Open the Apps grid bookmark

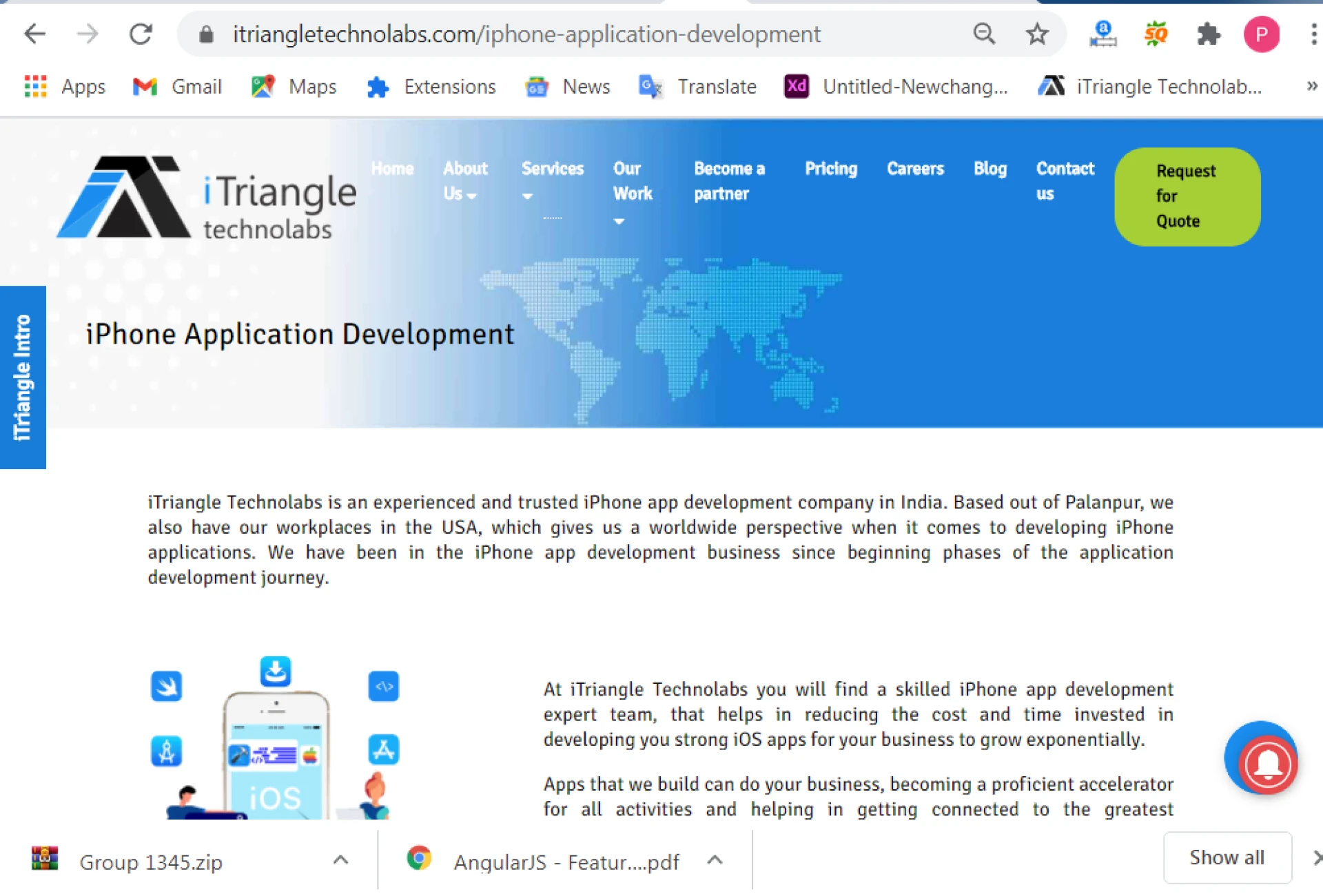click(65, 87)
